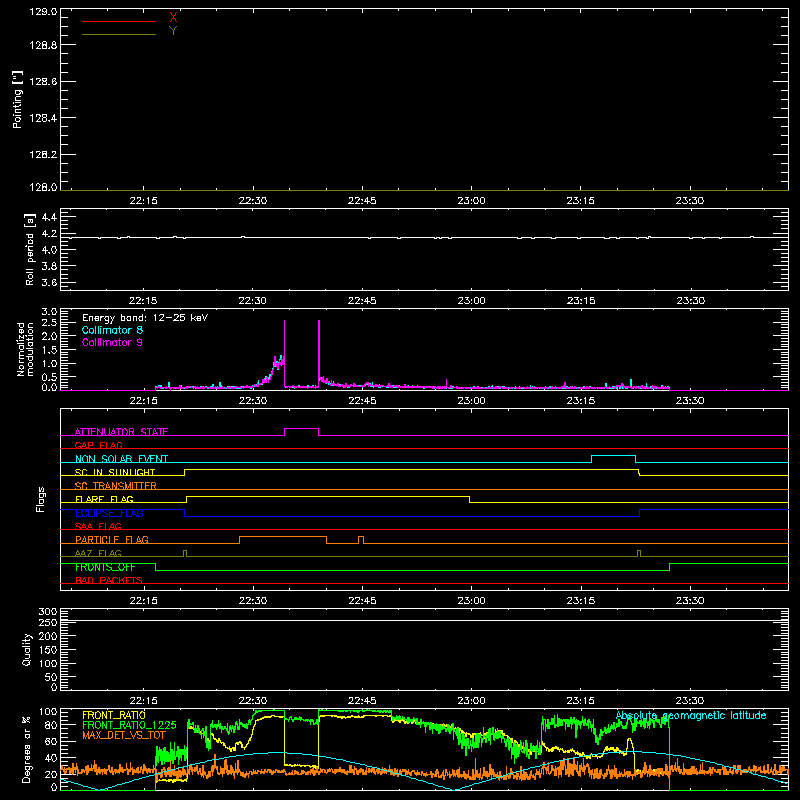This screenshot has height=800, width=800.
Task: Click the ATTENUATOR_STATE flag label
Action: [x=121, y=432]
